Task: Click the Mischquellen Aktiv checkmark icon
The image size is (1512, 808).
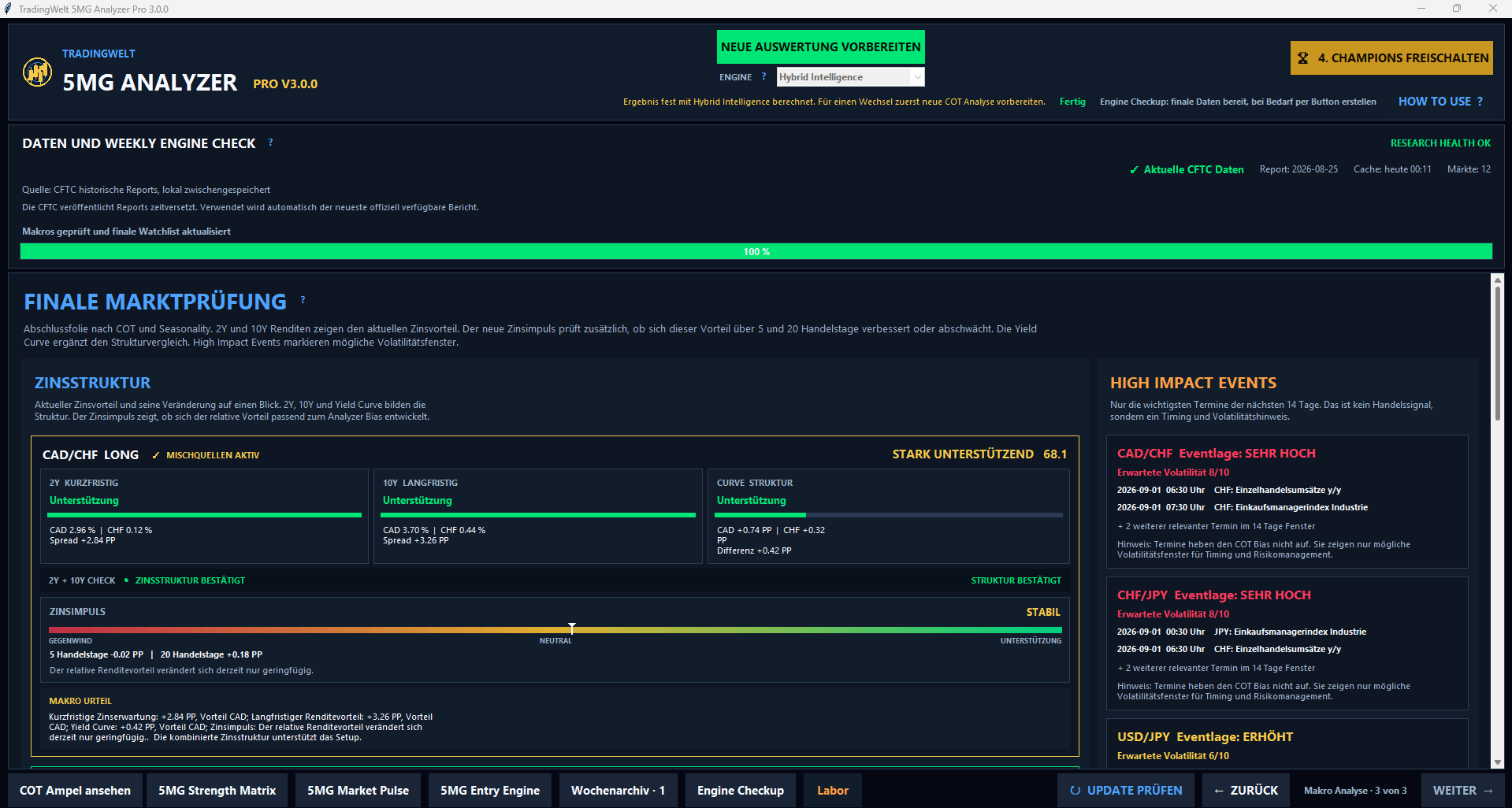Action: click(x=156, y=455)
